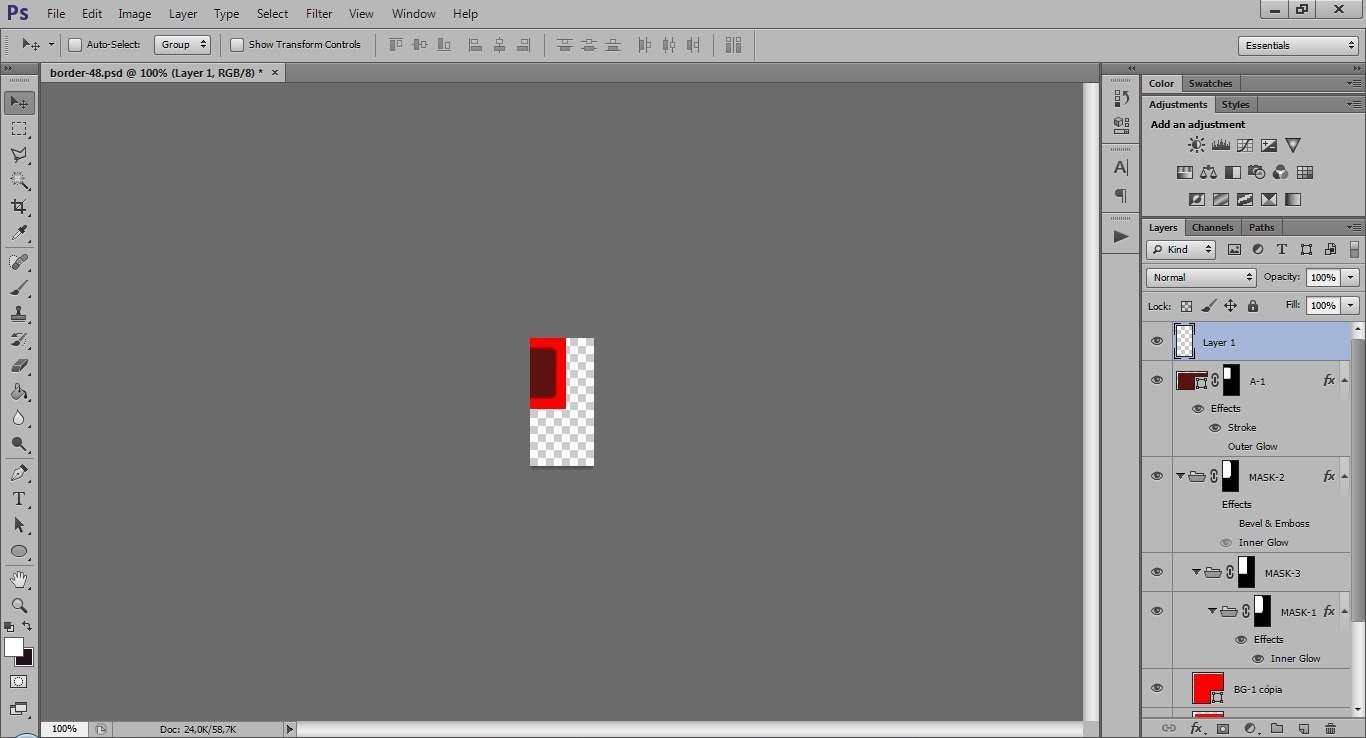The height and width of the screenshot is (738, 1366).
Task: Open the Filter menu
Action: coord(319,14)
